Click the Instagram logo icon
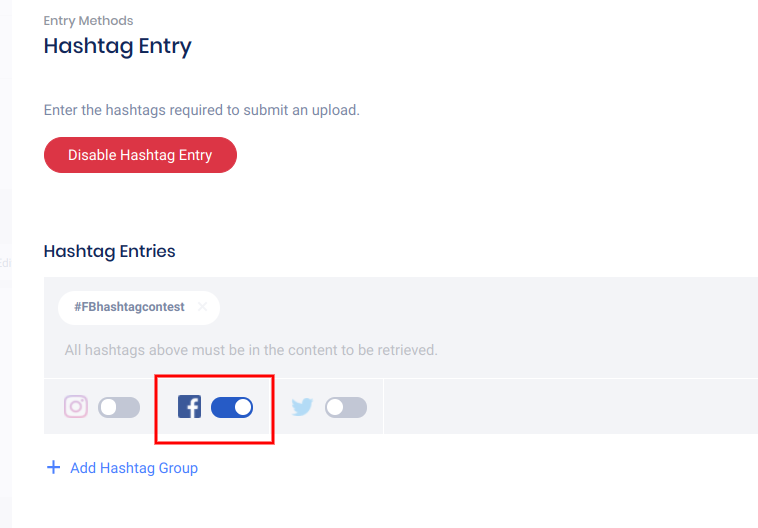Image resolution: width=758 pixels, height=528 pixels. pyautogui.click(x=76, y=407)
